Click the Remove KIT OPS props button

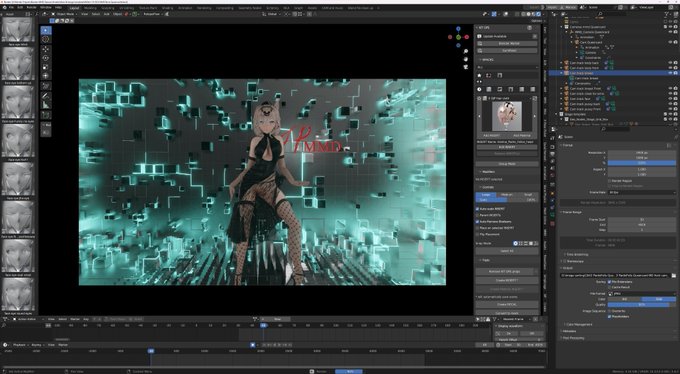(504, 271)
